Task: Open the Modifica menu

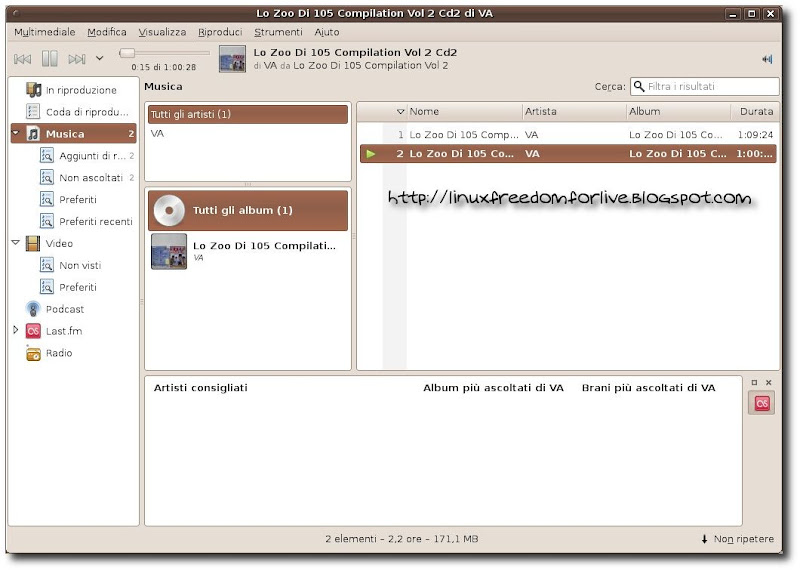Action: tap(107, 32)
